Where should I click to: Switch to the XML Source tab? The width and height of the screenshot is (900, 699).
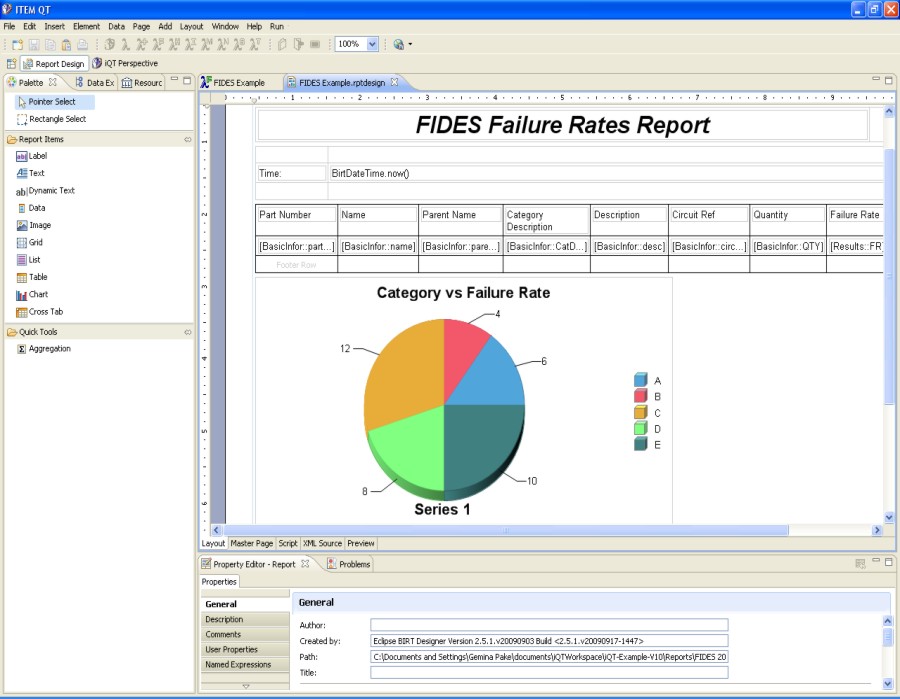tap(322, 544)
